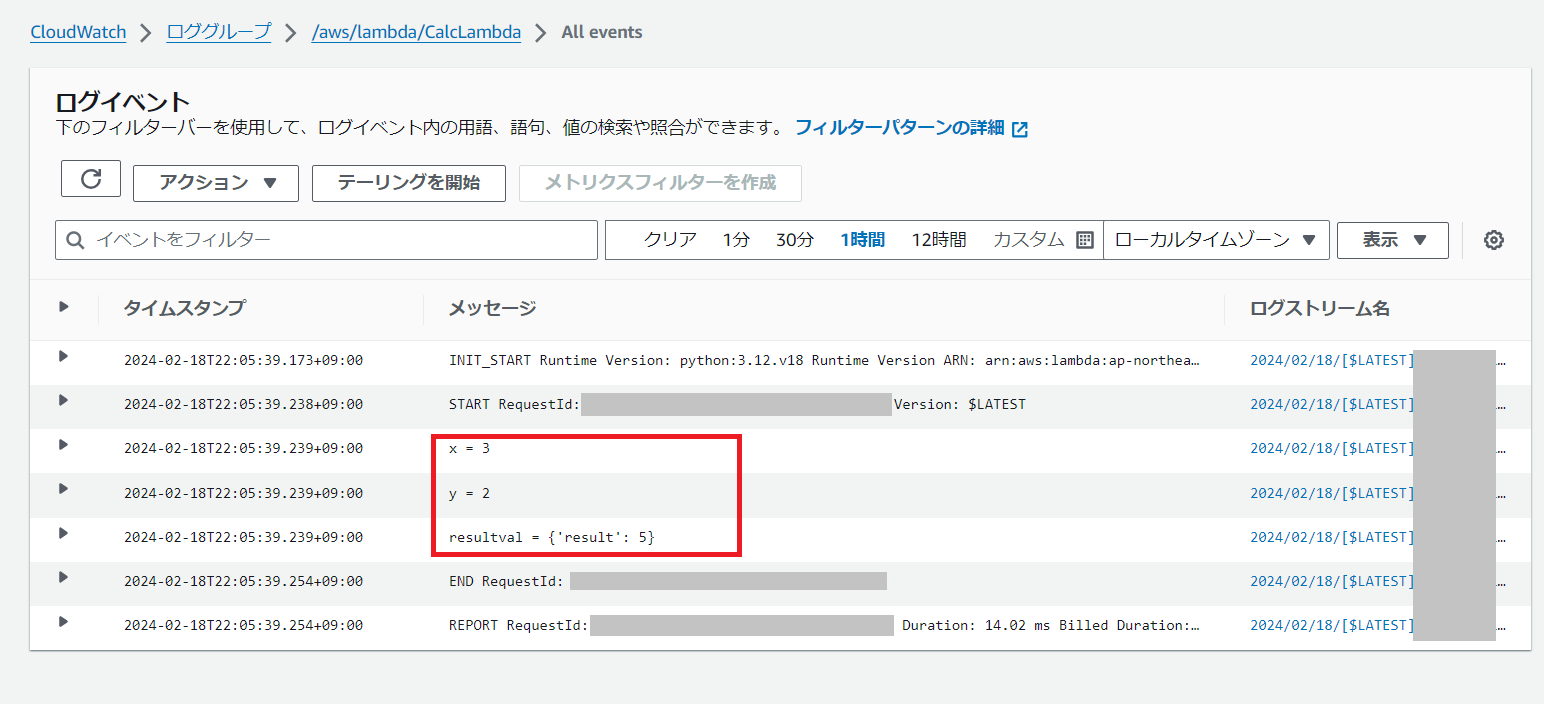Expand all rows using header arrow
This screenshot has width=1544, height=704.
[63, 307]
